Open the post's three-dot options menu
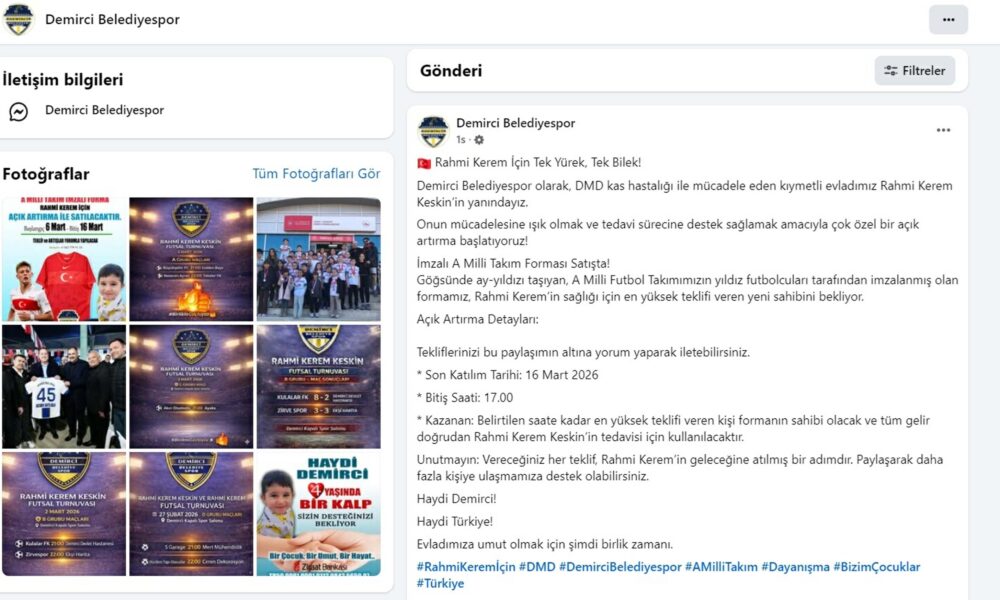Image resolution: width=1000 pixels, height=600 pixels. [x=943, y=130]
